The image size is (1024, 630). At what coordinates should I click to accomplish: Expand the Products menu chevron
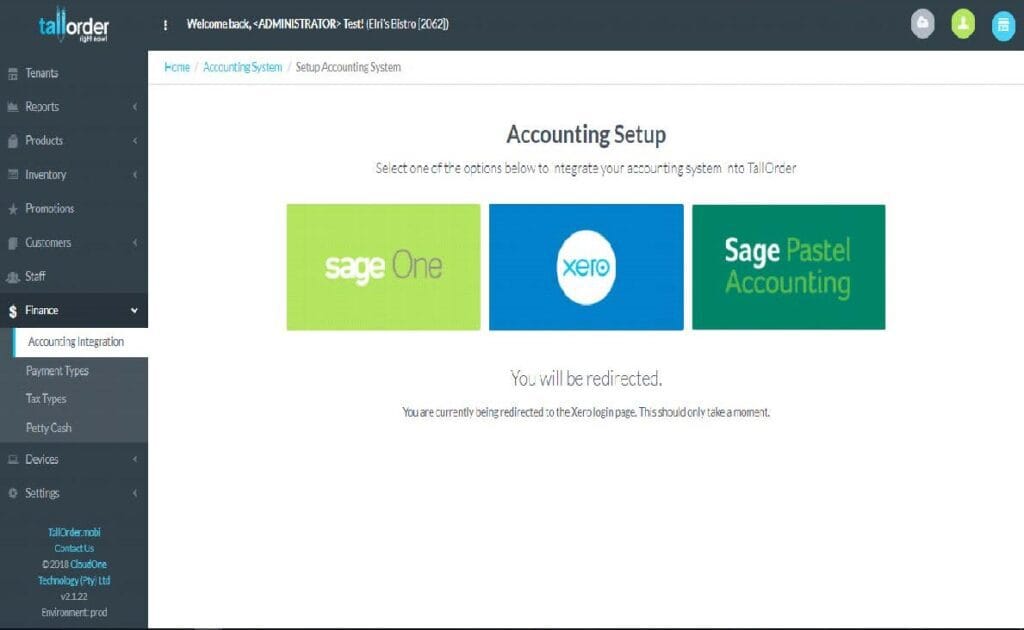(x=135, y=140)
